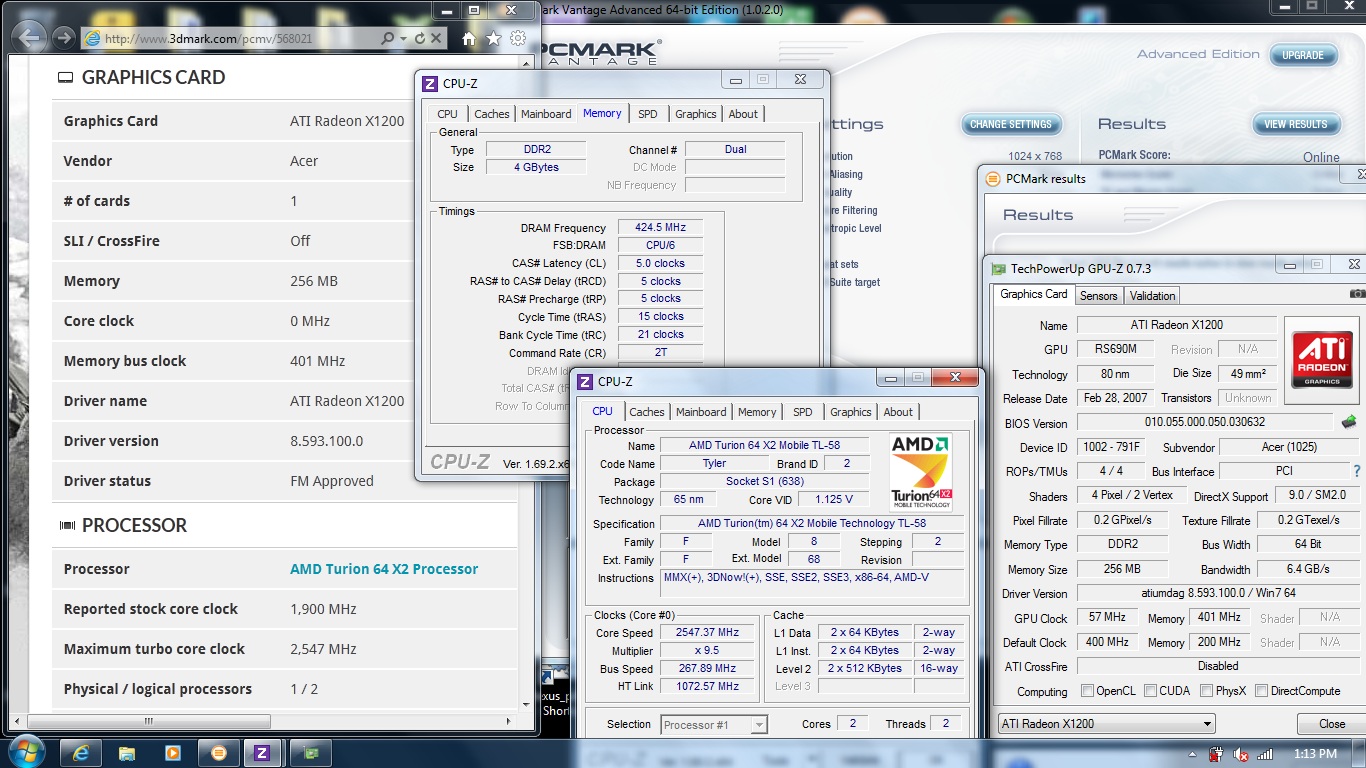The width and height of the screenshot is (1366, 768).
Task: Click the tray network signal icon
Action: pyautogui.click(x=1264, y=754)
